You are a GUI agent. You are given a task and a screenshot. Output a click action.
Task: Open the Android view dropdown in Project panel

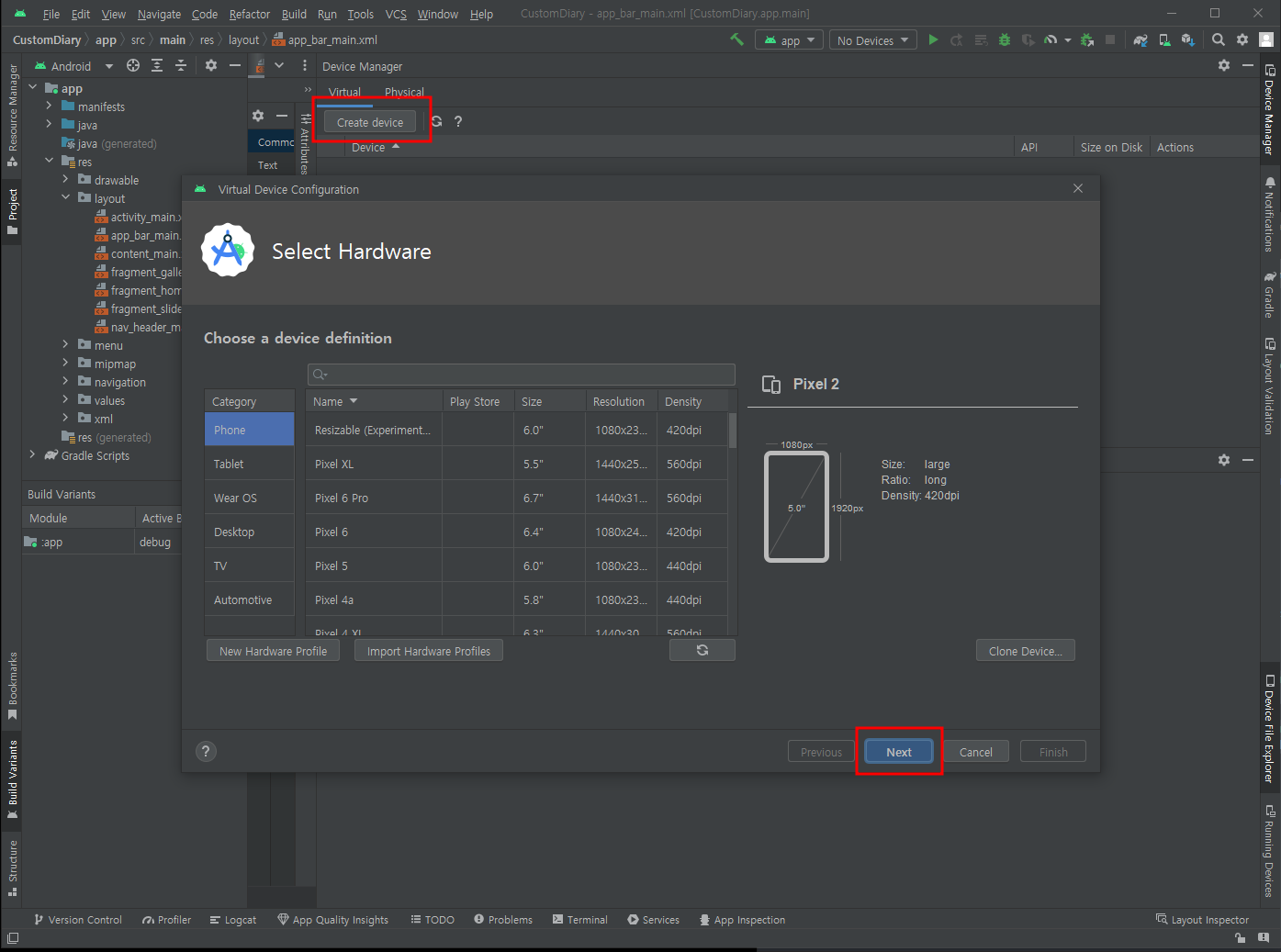(73, 66)
